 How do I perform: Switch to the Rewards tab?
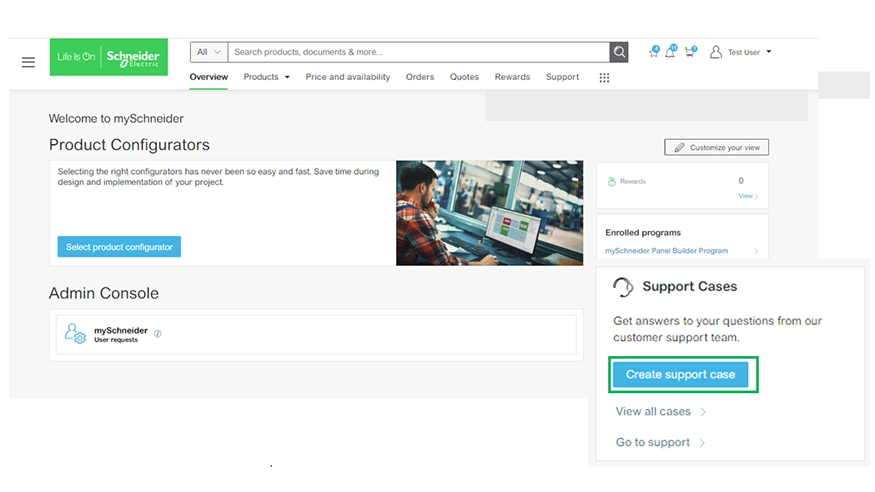(512, 77)
